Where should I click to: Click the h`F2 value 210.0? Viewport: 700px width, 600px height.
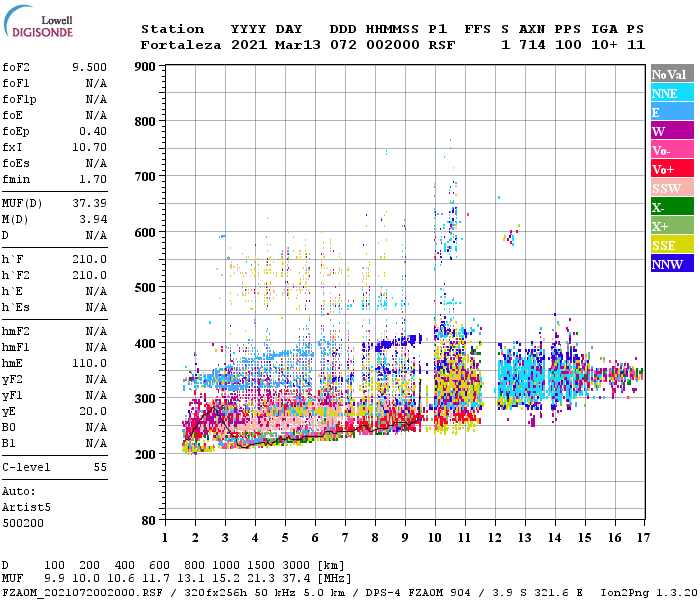coord(89,275)
